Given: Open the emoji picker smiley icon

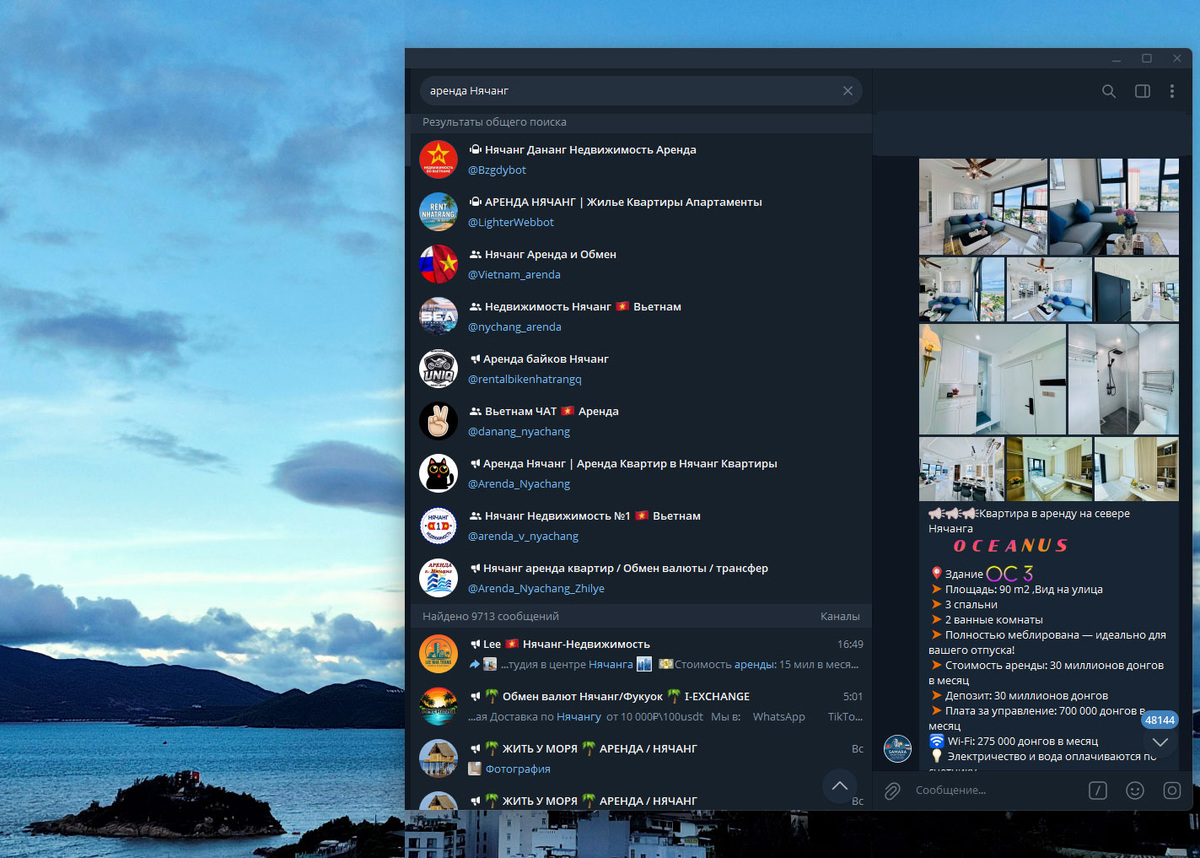Looking at the screenshot, I should click(x=1135, y=790).
